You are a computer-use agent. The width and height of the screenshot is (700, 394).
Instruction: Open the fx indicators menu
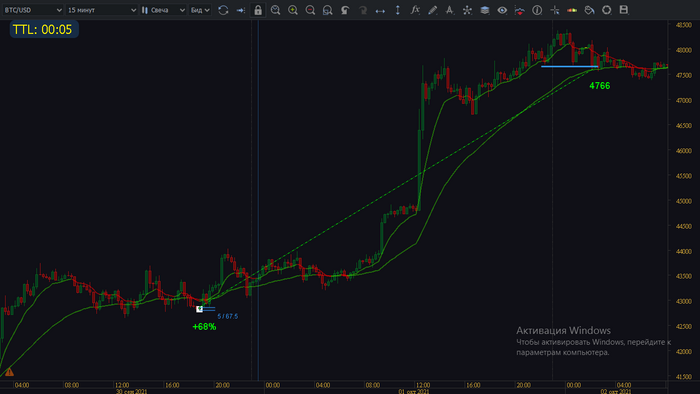click(415, 10)
